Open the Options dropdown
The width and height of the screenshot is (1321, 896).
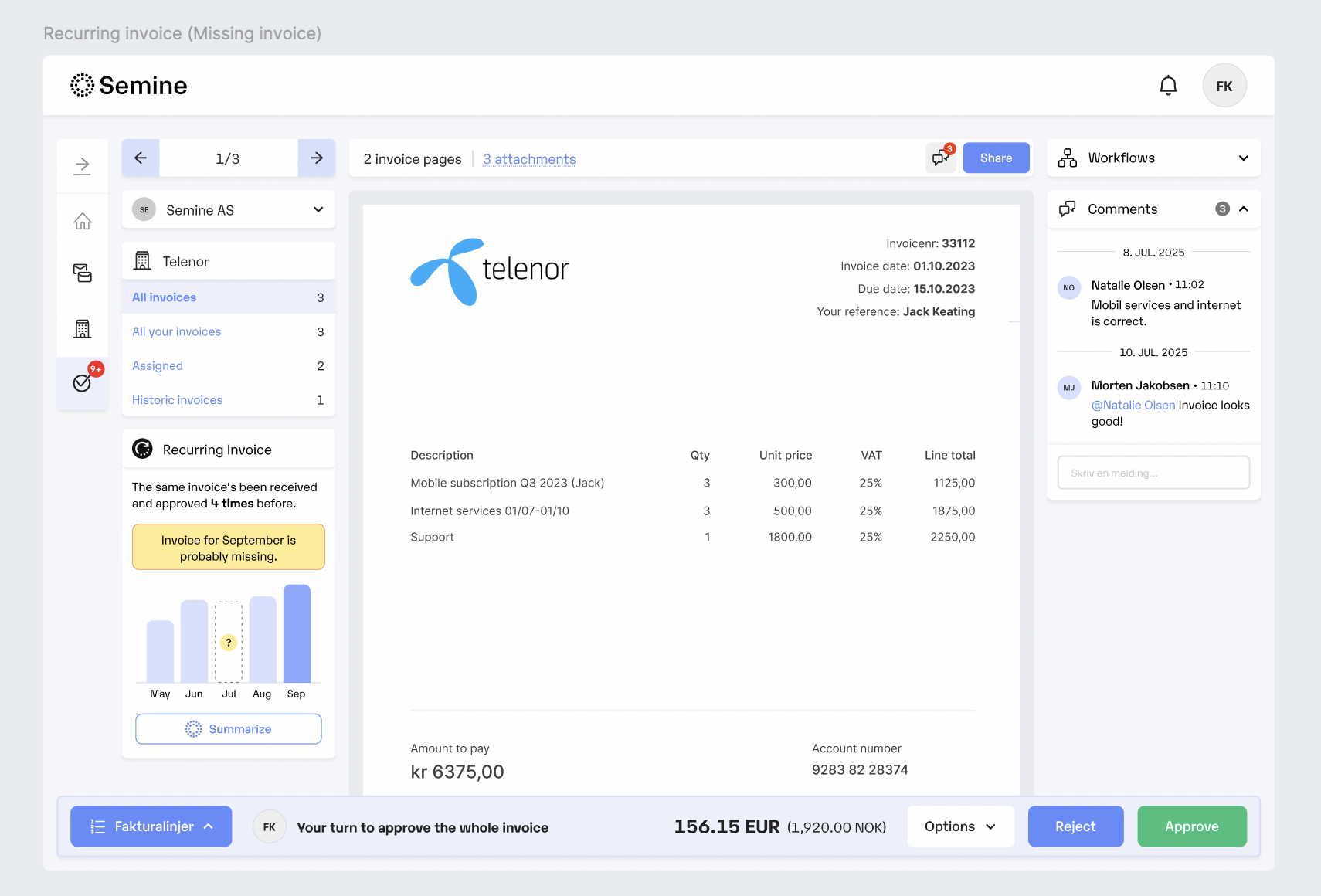pyautogui.click(x=960, y=826)
